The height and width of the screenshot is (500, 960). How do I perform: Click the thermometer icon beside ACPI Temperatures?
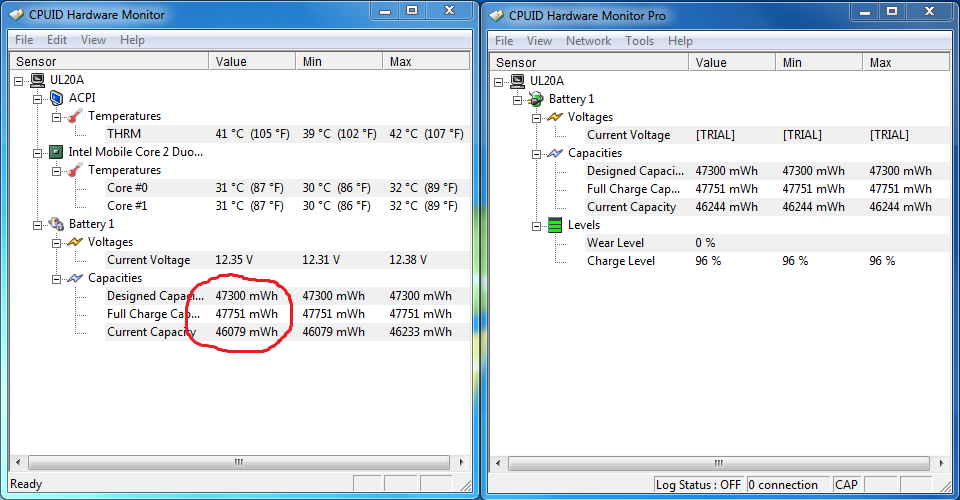[x=75, y=116]
